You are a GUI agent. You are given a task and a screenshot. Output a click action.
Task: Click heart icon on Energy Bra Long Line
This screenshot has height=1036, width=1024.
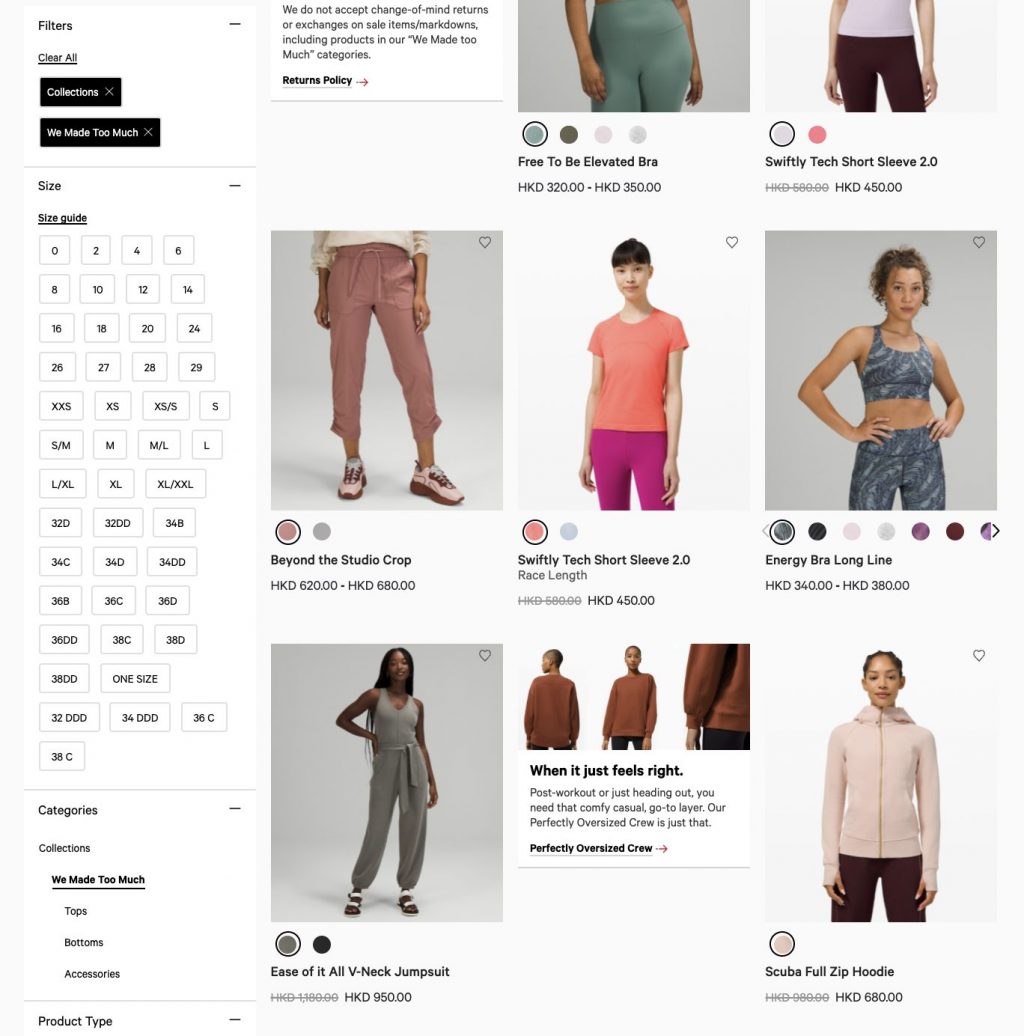tap(979, 242)
